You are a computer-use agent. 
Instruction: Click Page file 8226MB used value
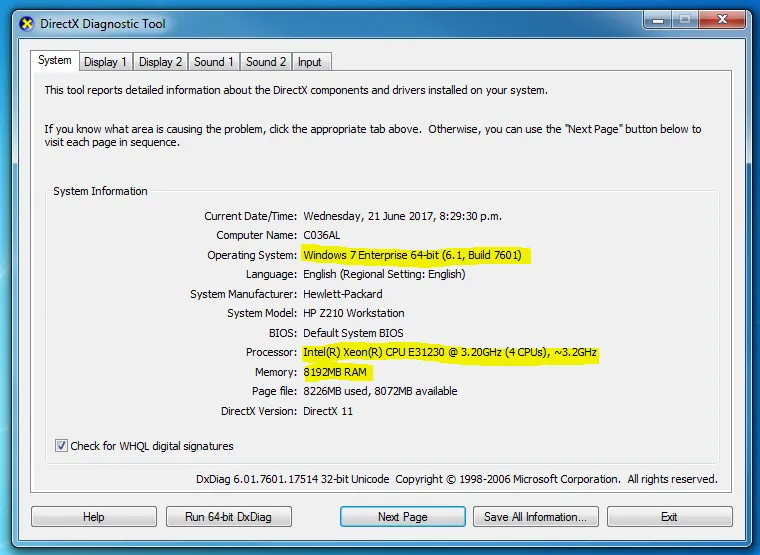[x=380, y=391]
